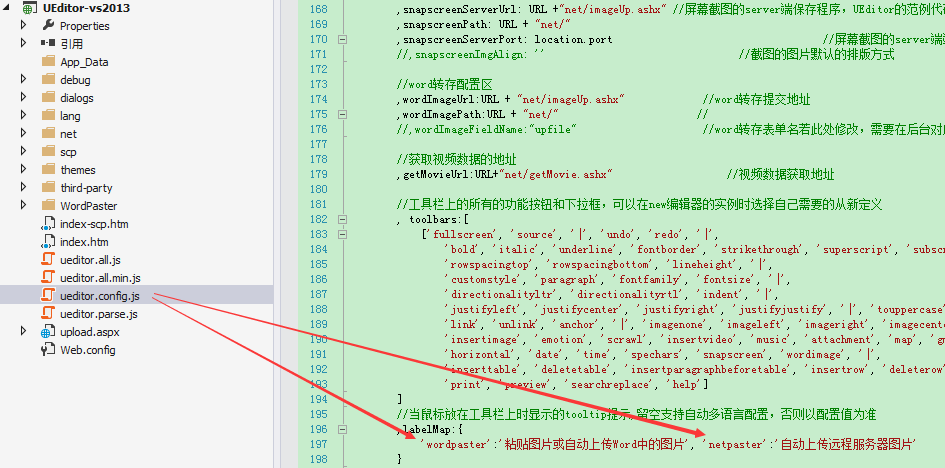This screenshot has height=468, width=945.
Task: Click 'insertimage' string on line 190
Action: 481,340
